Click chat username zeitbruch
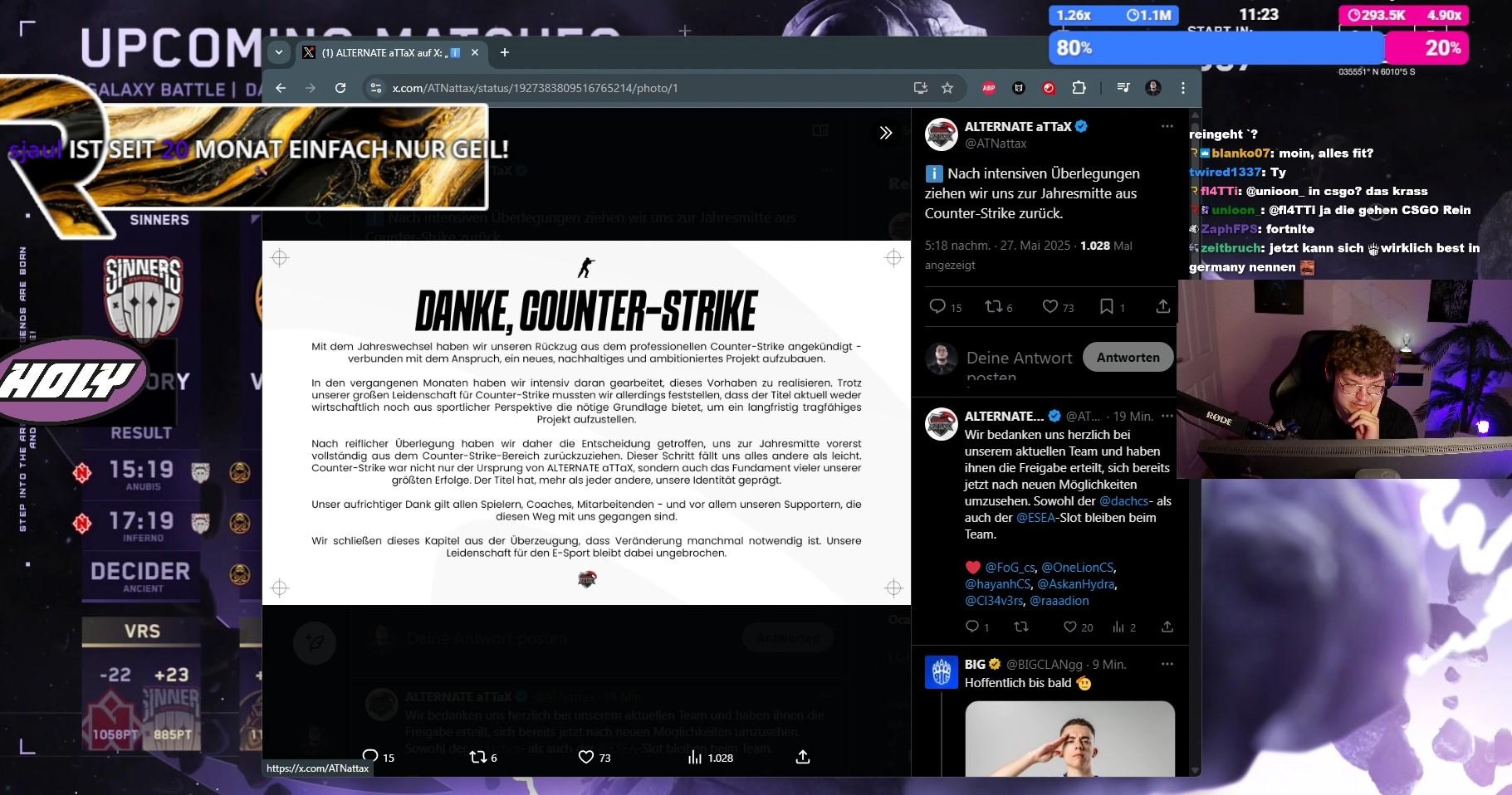This screenshot has height=795, width=1512. point(1231,248)
